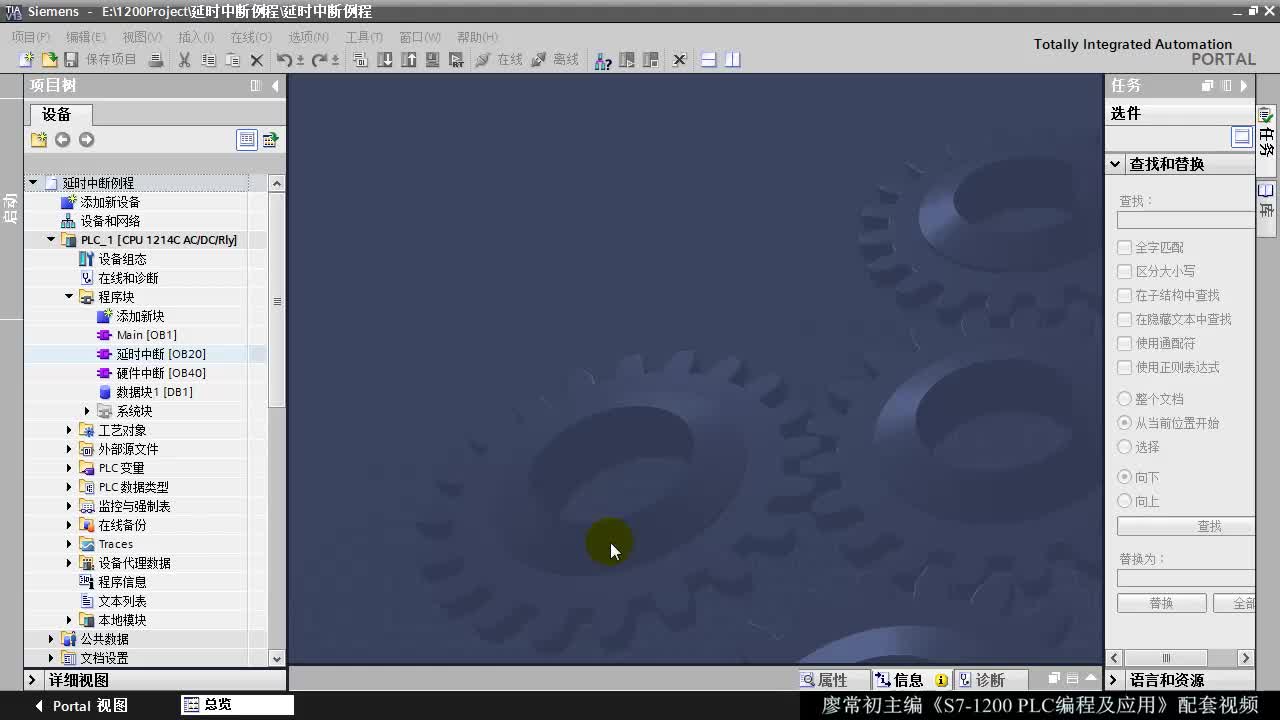Click the start runtime RT icon

[x=456, y=60]
